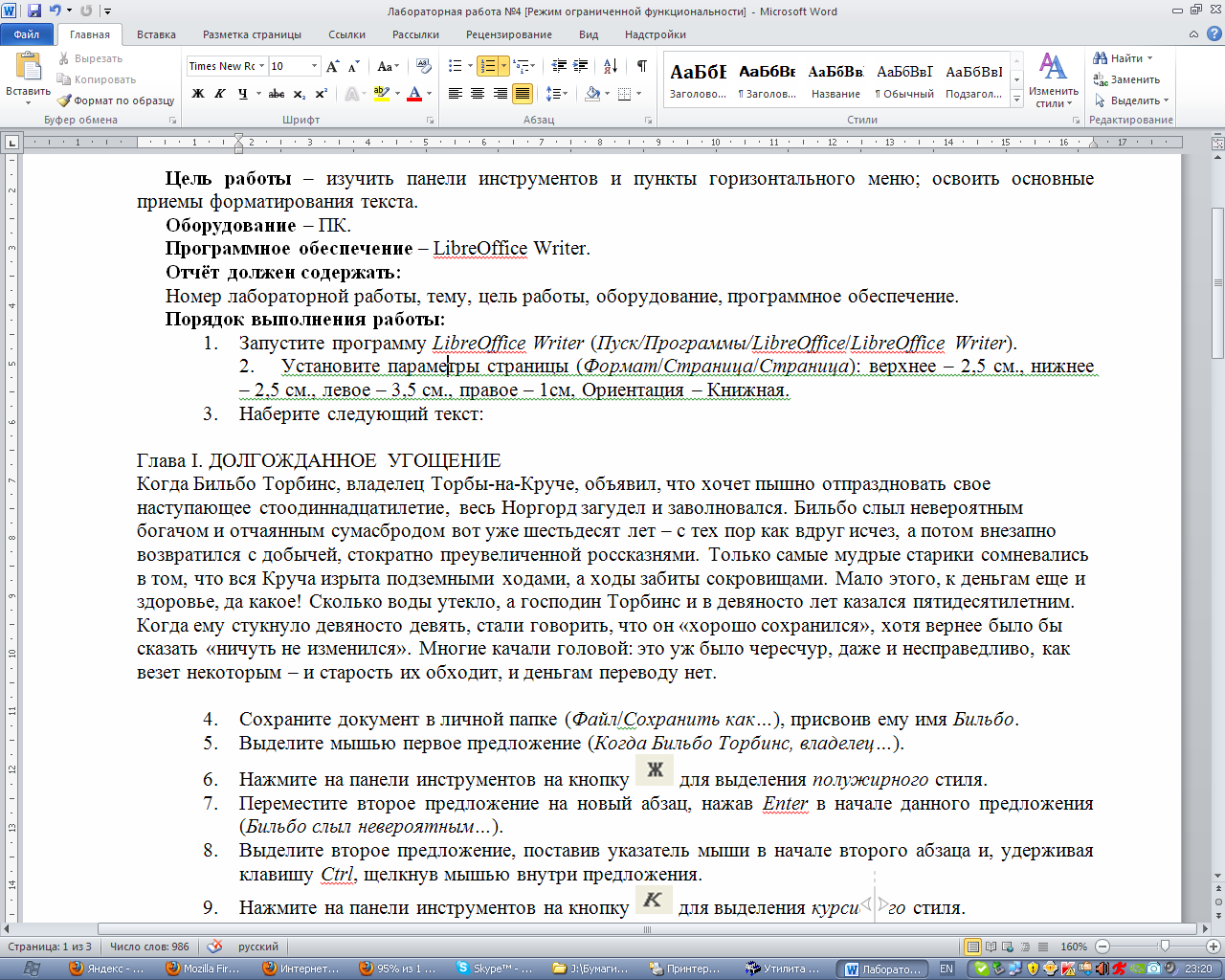Image resolution: width=1225 pixels, height=980 pixels.
Task: Apply the yellow text highlight color
Action: click(x=382, y=94)
